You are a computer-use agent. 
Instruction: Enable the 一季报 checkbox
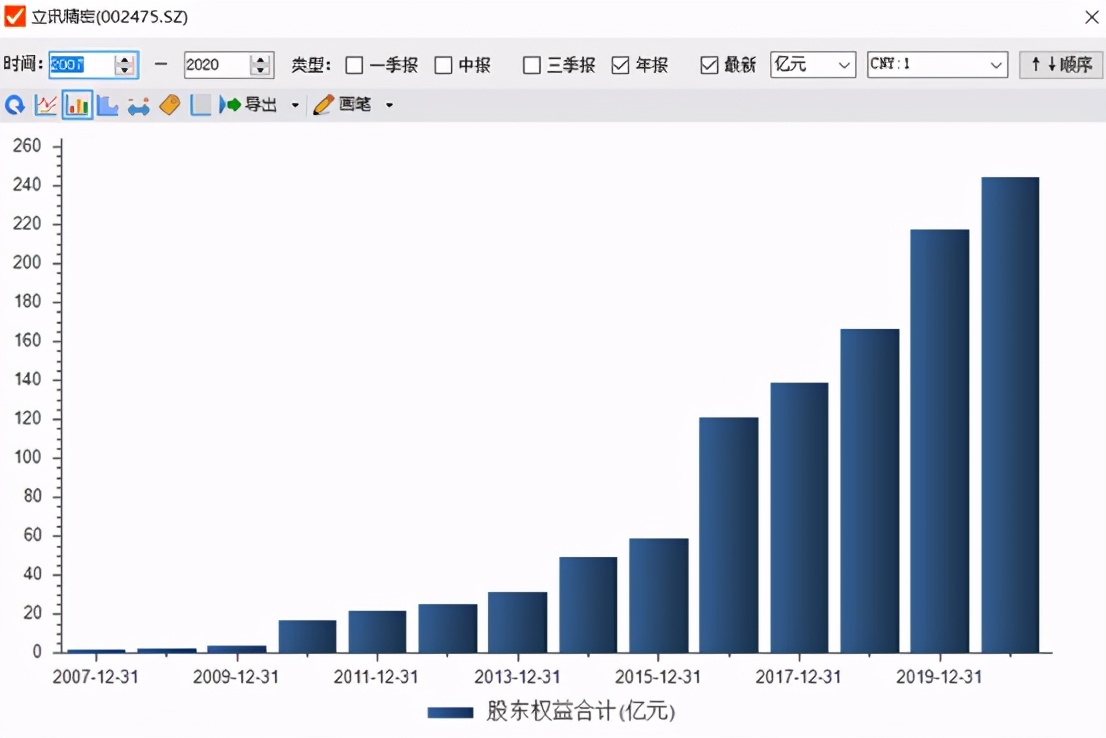[x=354, y=64]
